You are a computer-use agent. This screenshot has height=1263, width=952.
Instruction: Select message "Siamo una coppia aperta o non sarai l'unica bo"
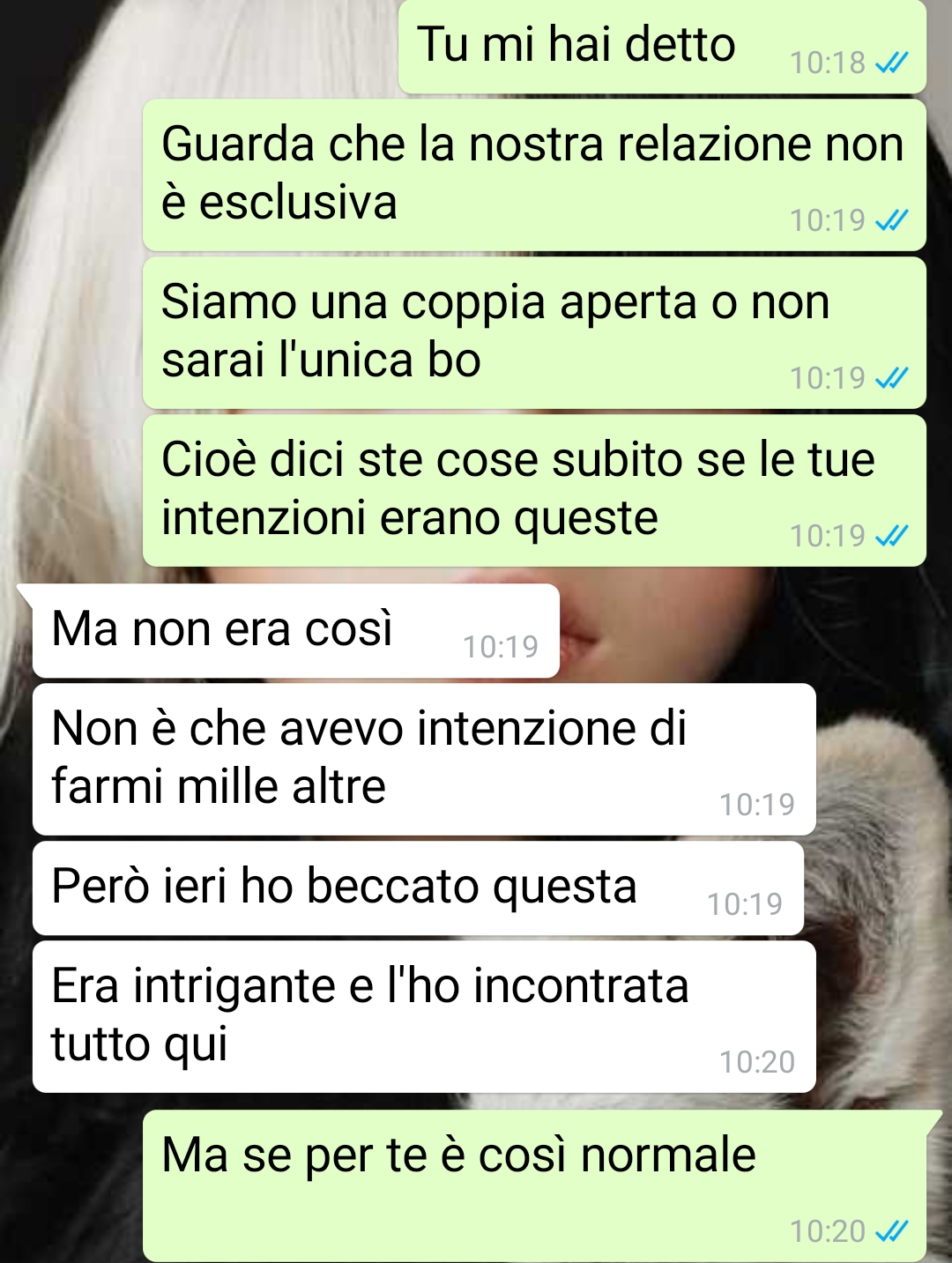[534, 332]
